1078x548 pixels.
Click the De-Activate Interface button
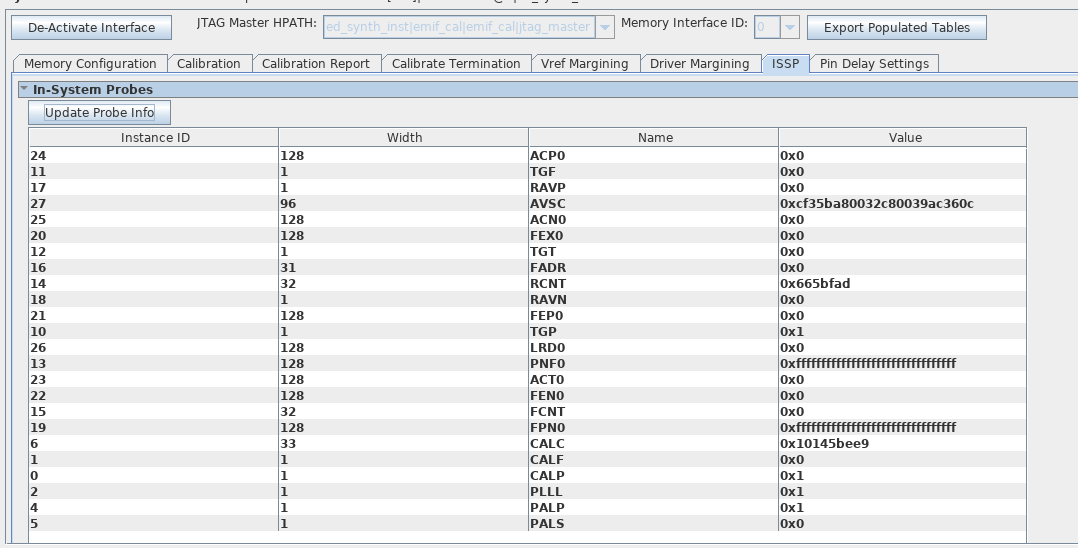tap(91, 28)
